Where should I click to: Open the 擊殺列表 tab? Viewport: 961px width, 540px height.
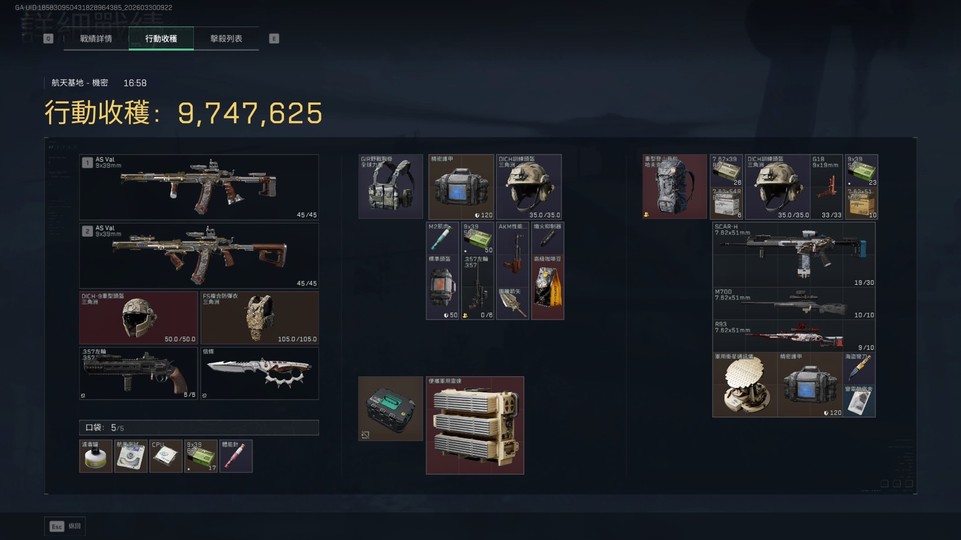click(x=226, y=39)
